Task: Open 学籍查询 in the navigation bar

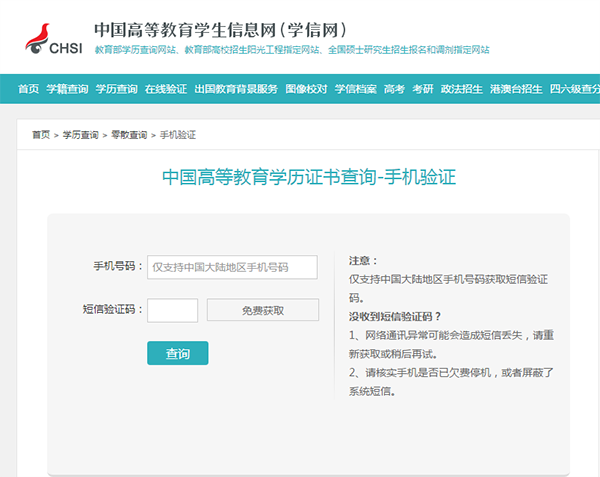Action: (x=67, y=89)
